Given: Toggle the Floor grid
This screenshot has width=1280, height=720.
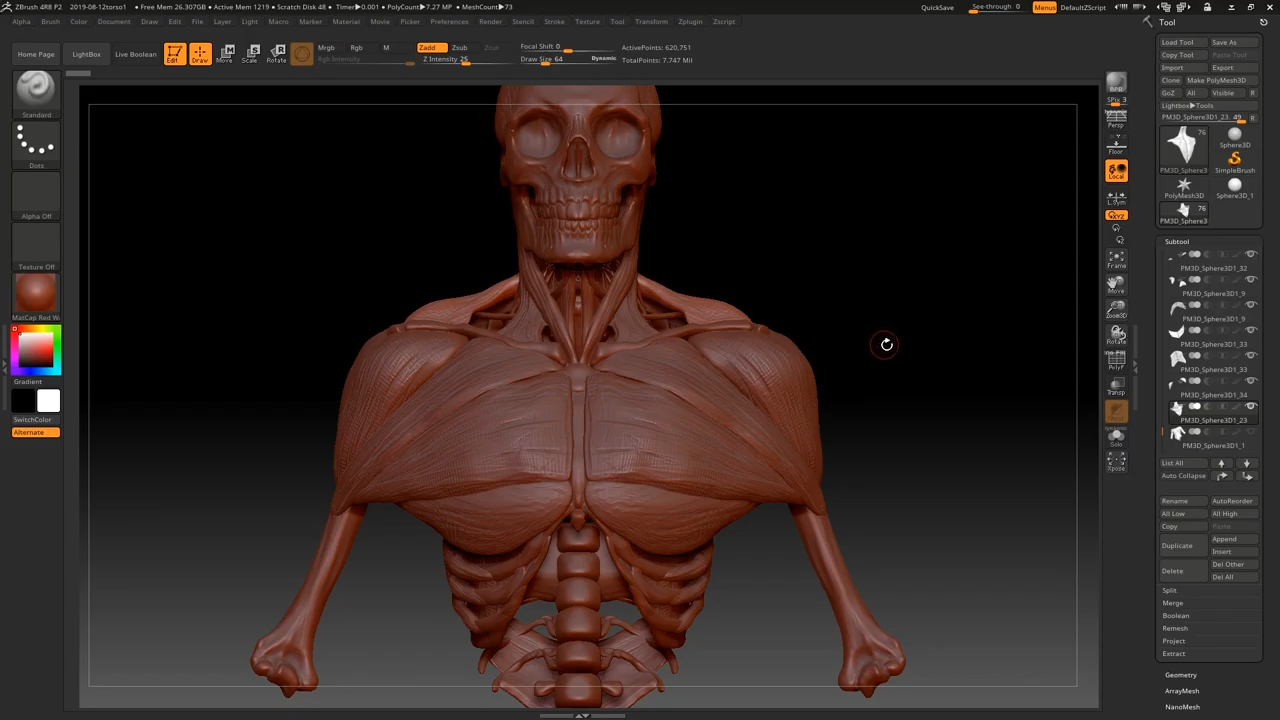Looking at the screenshot, I should point(1116,145).
